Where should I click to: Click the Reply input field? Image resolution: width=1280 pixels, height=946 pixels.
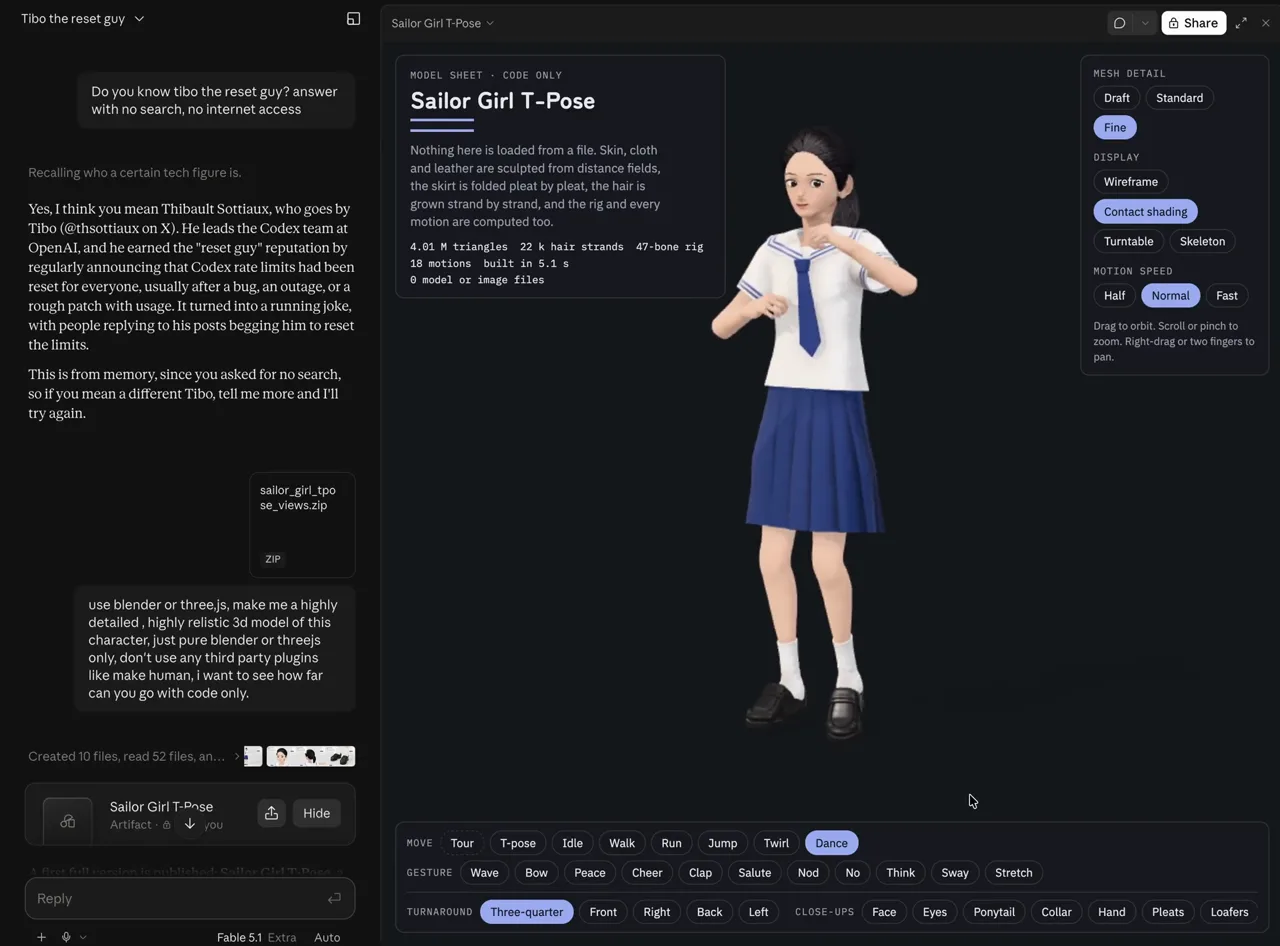tap(190, 899)
